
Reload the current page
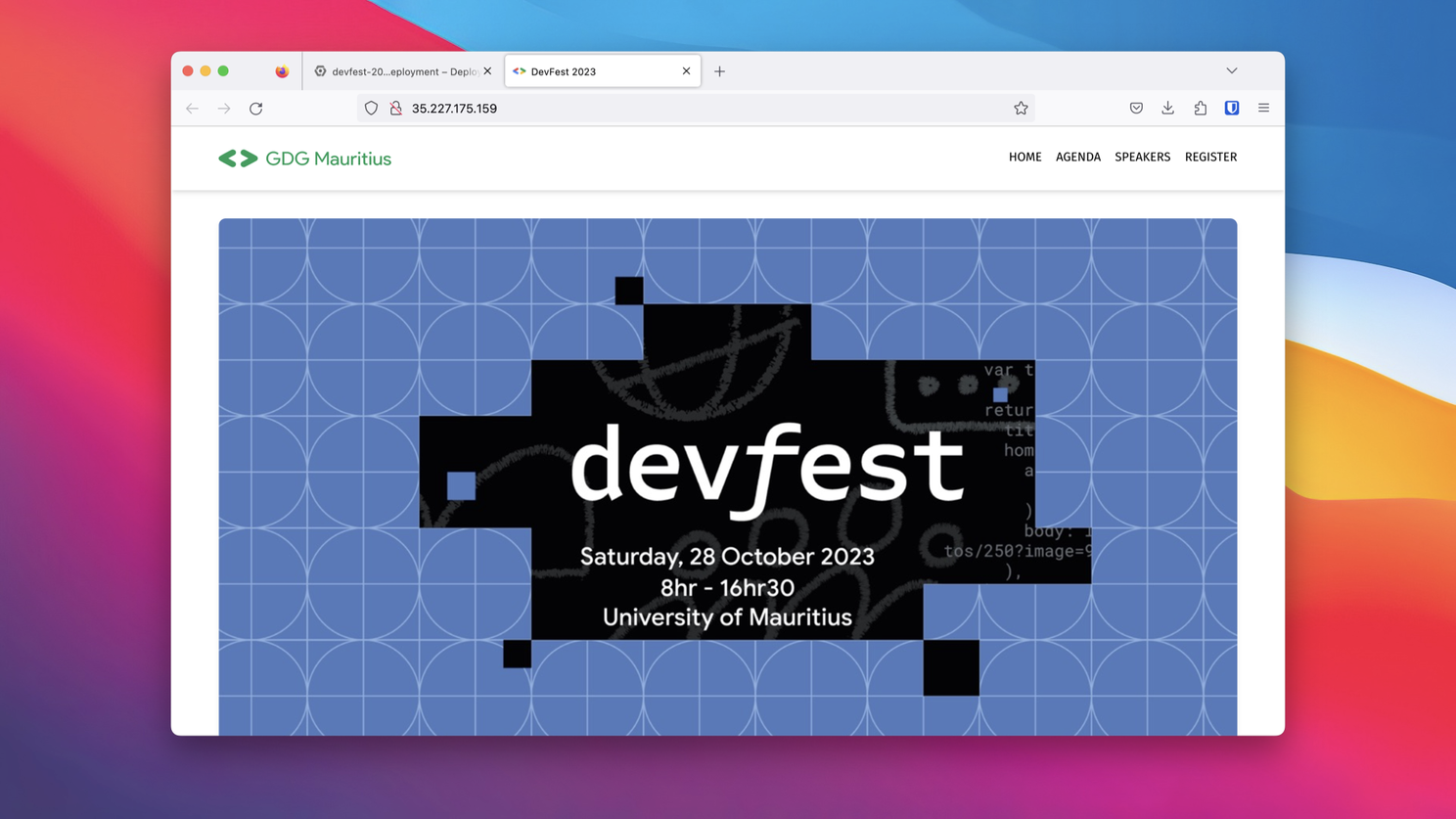click(256, 109)
